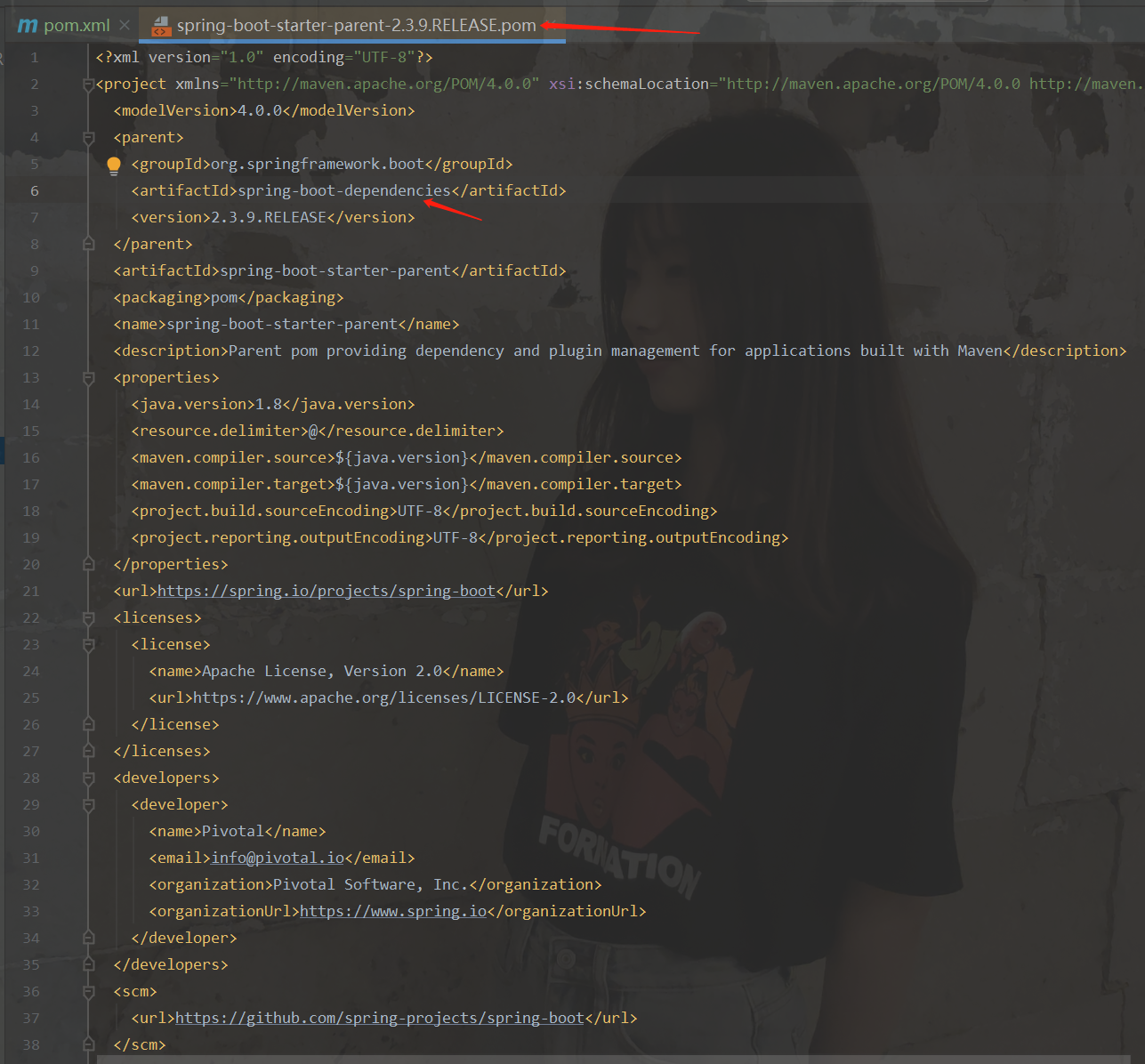Image resolution: width=1145 pixels, height=1064 pixels.
Task: Open the GitHub spring-boot repository link
Action: (x=379, y=1019)
